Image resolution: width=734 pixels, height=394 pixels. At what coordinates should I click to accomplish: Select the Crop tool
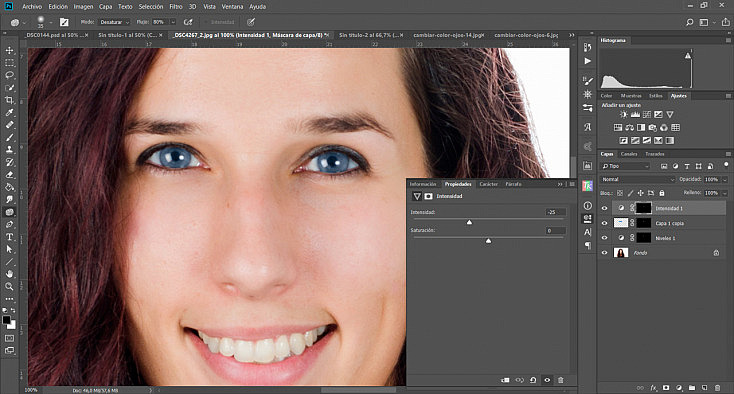tap(9, 100)
